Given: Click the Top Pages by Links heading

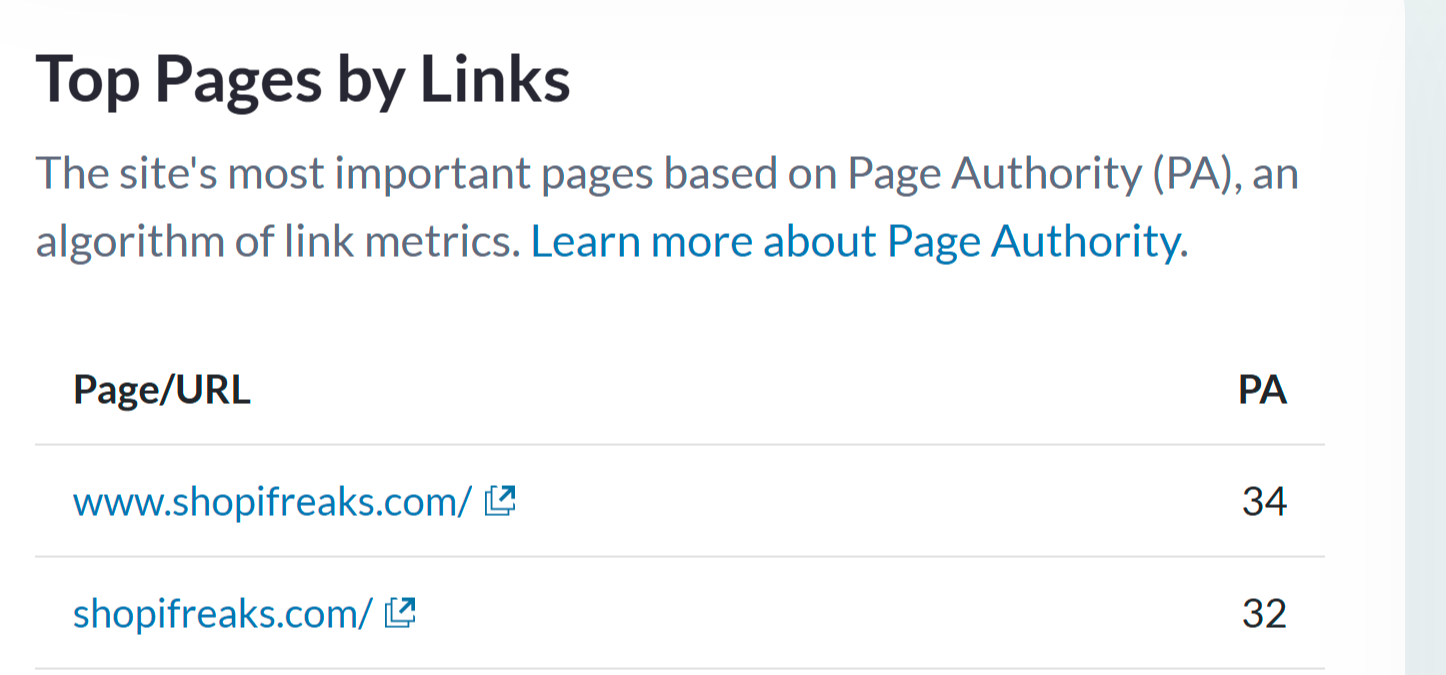Looking at the screenshot, I should point(303,82).
